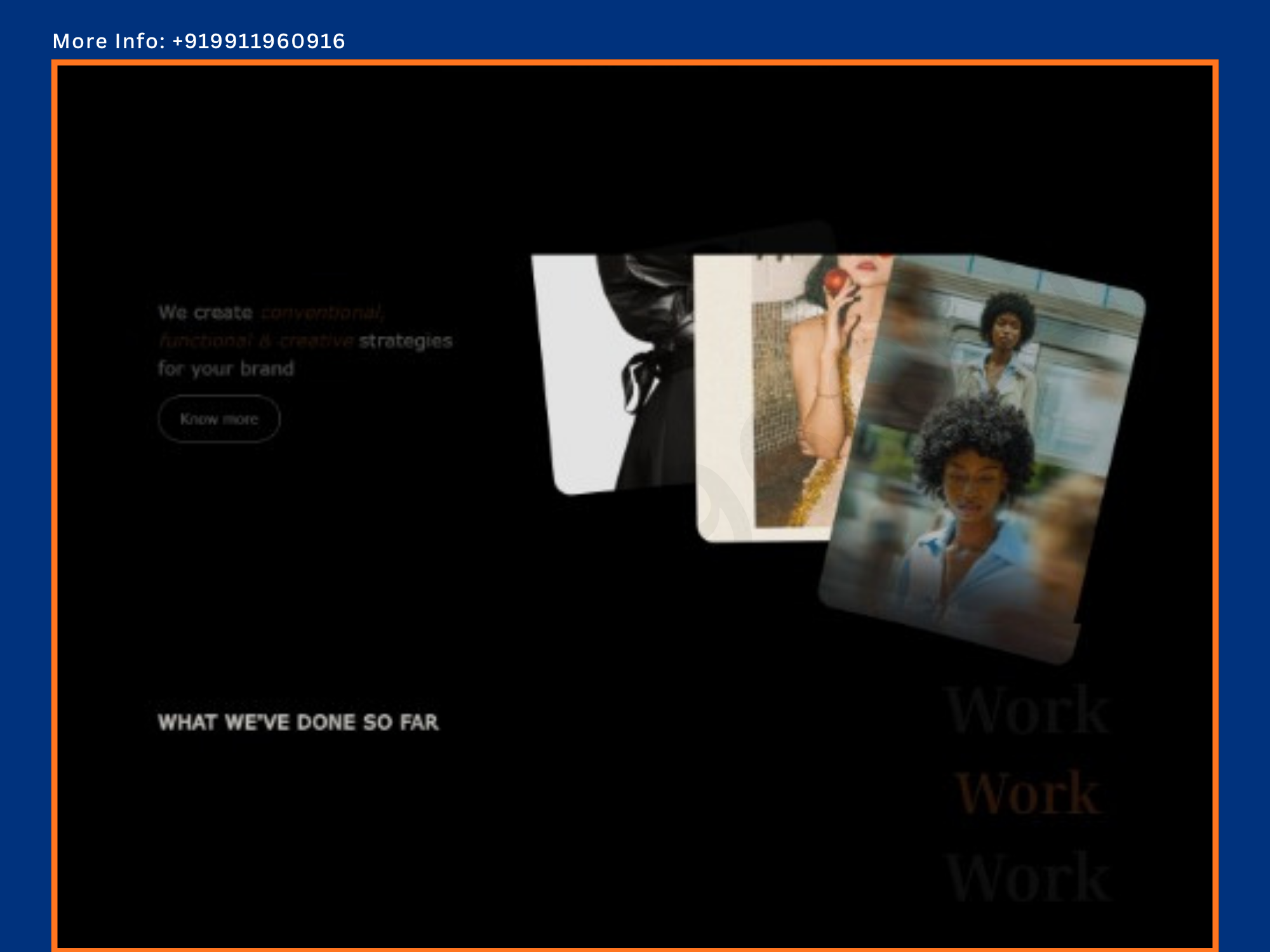This screenshot has height=952, width=1270.
Task: Click the phone number +919911960916
Action: click(258, 41)
